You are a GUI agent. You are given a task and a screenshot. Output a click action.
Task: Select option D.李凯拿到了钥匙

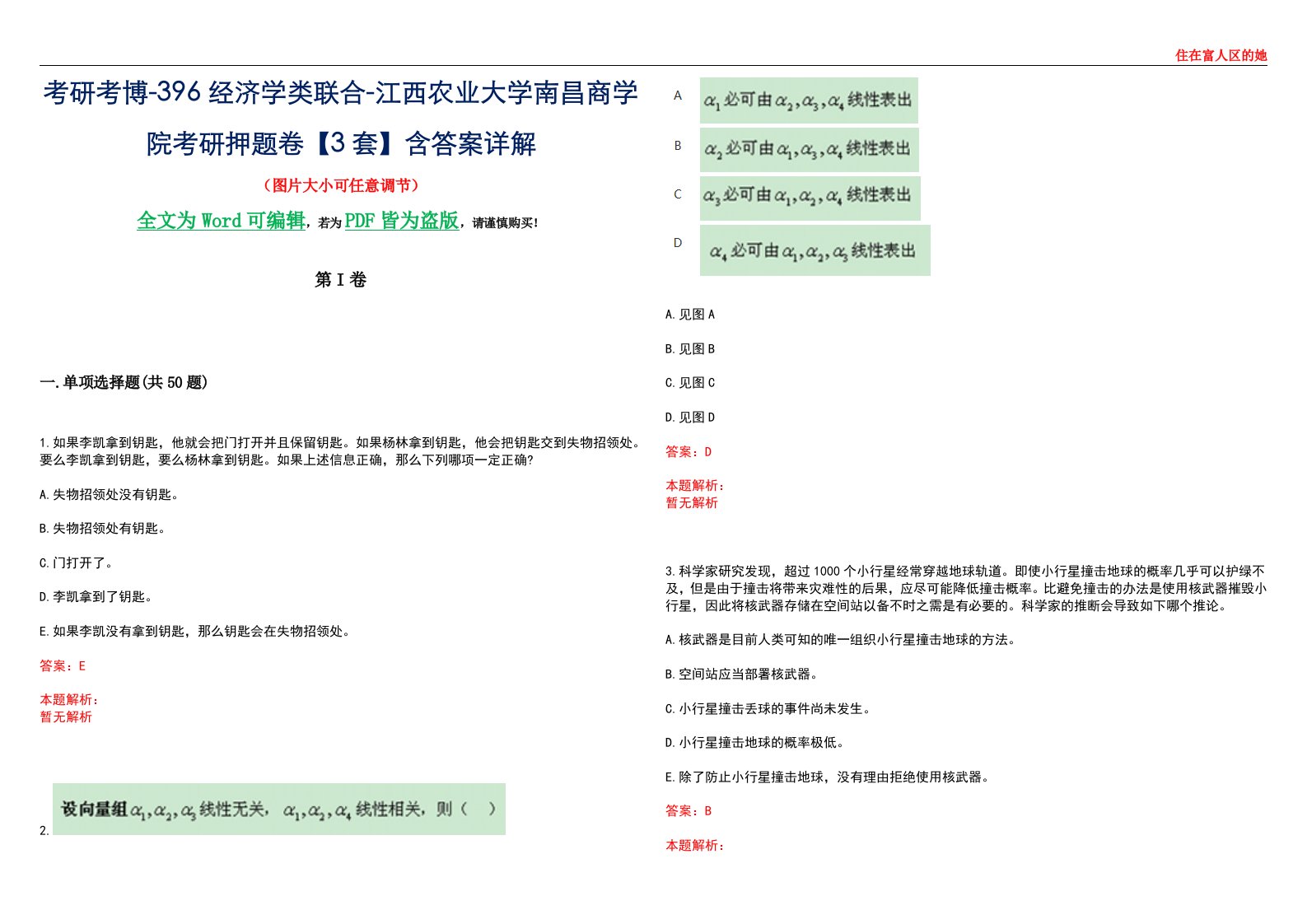pyautogui.click(x=96, y=597)
